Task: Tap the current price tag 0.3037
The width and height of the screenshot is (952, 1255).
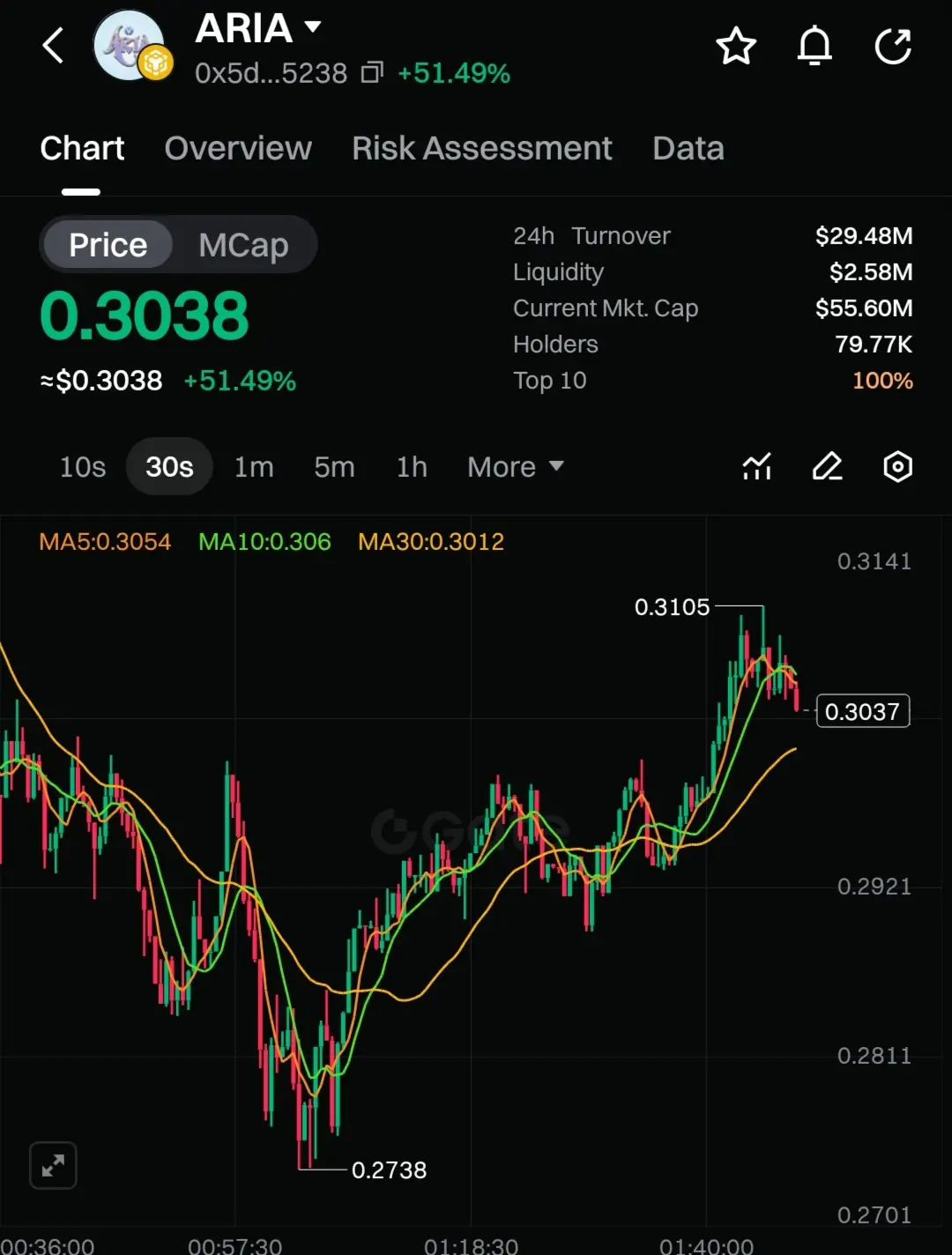Action: coord(863,711)
